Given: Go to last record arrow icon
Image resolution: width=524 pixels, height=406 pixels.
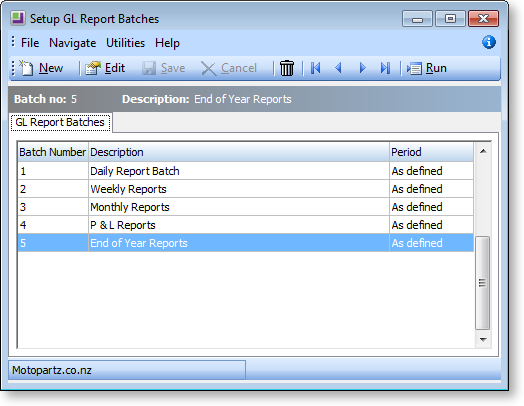Looking at the screenshot, I should tap(385, 68).
